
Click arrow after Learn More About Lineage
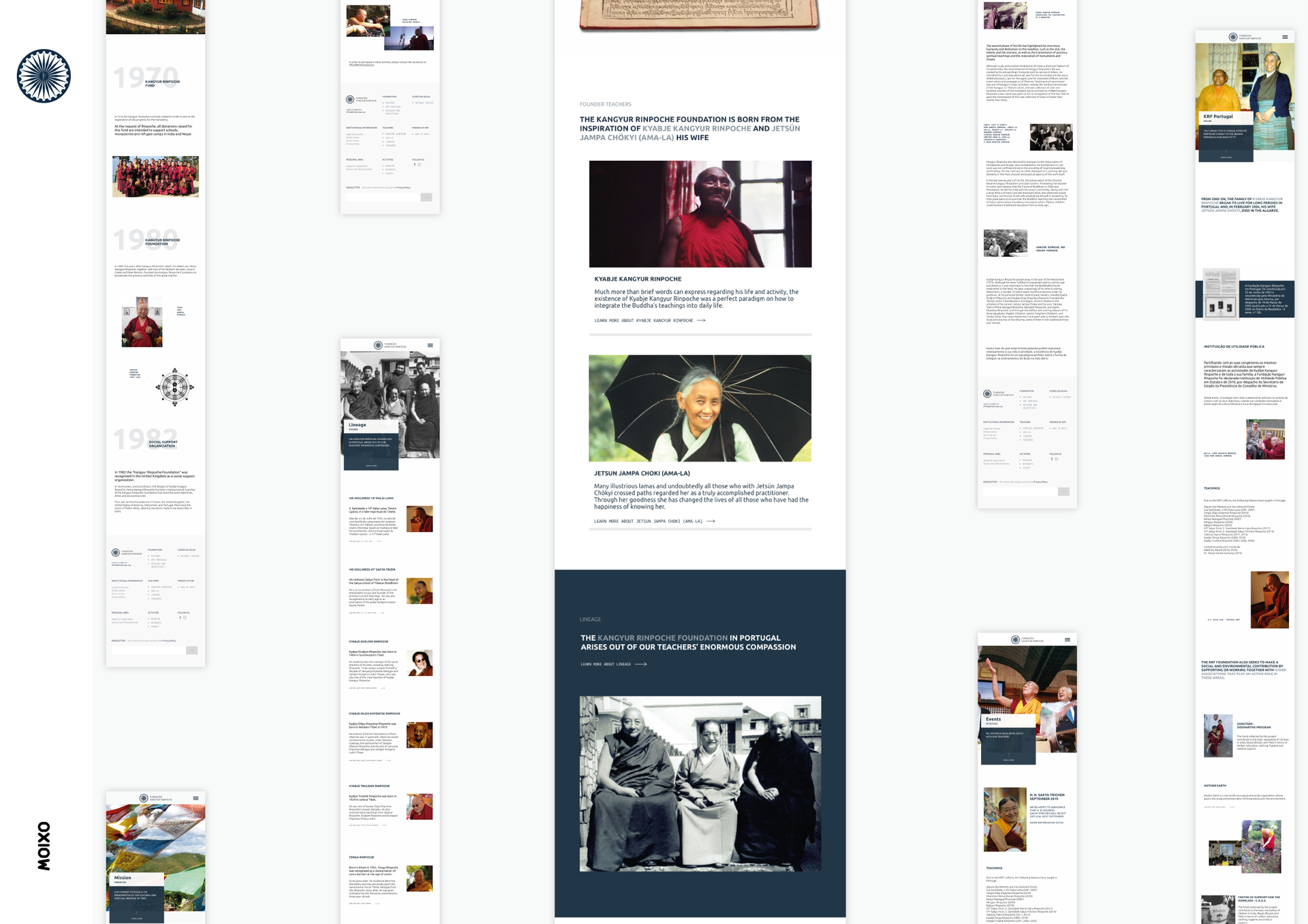[641, 664]
